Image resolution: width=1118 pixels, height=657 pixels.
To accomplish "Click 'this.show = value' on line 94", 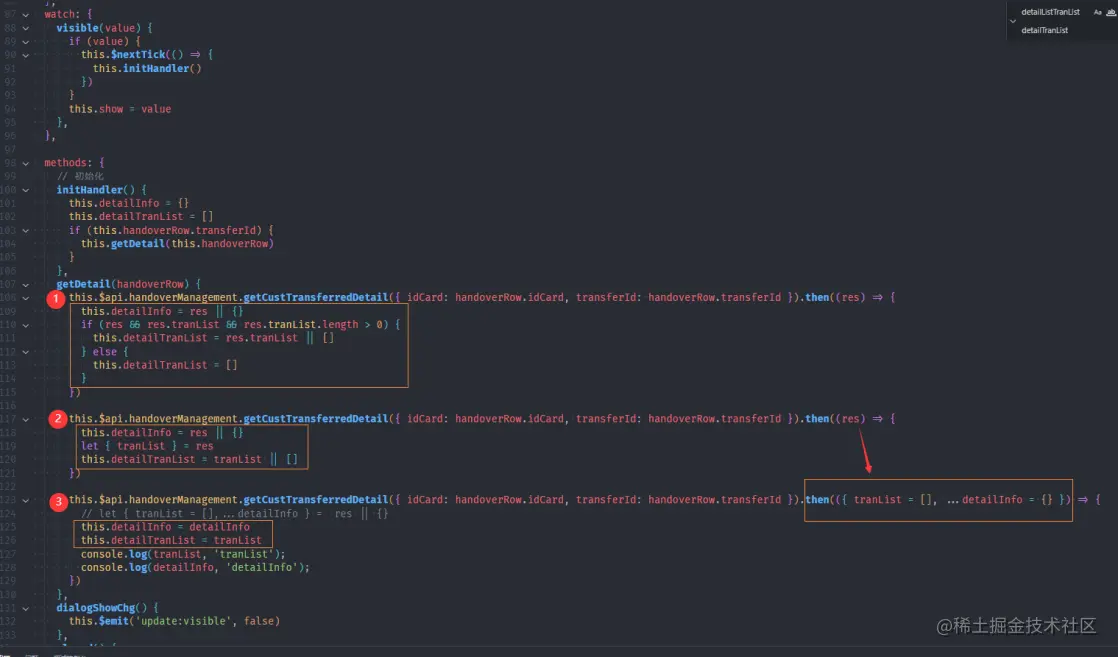I will (120, 109).
